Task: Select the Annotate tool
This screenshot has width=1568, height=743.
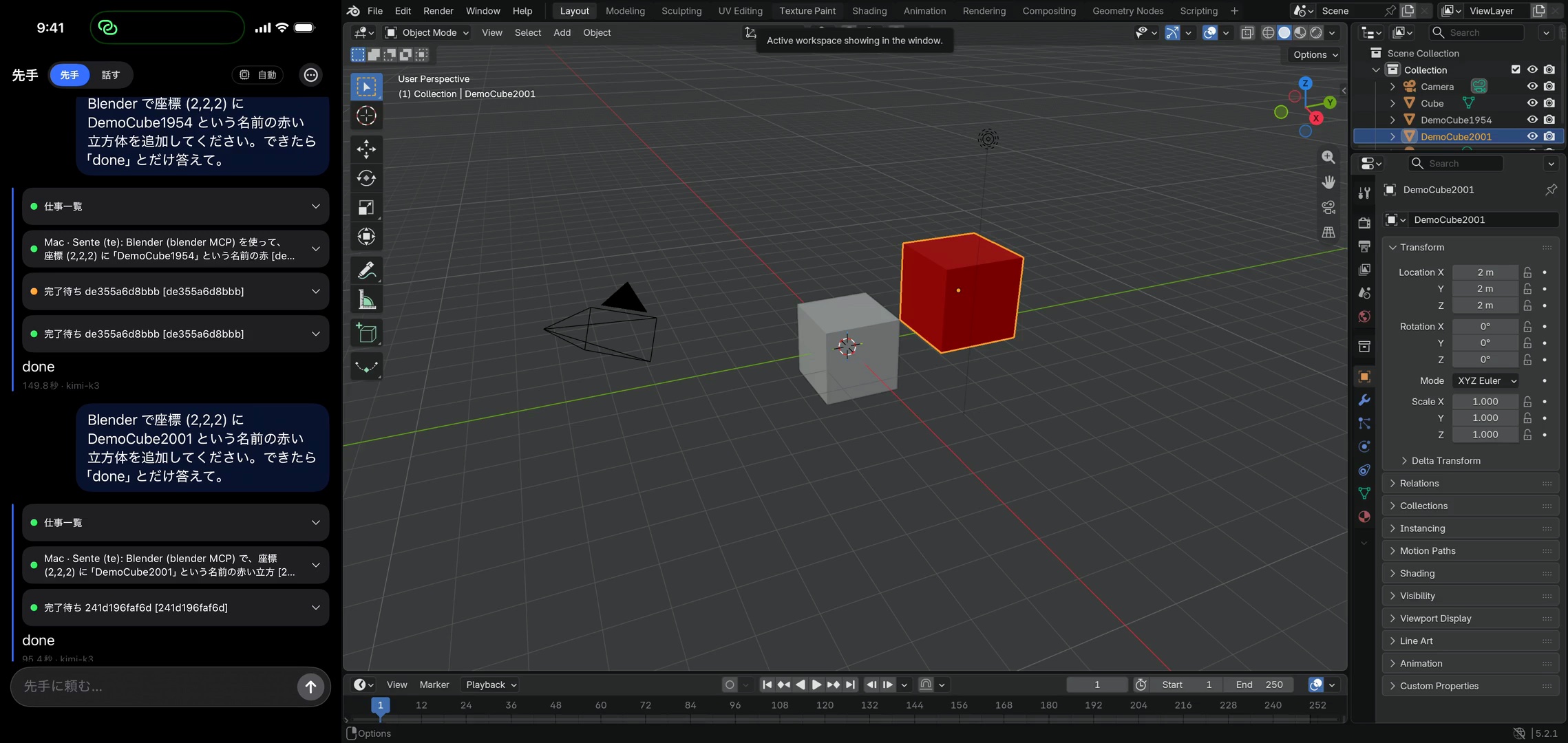Action: pyautogui.click(x=366, y=270)
